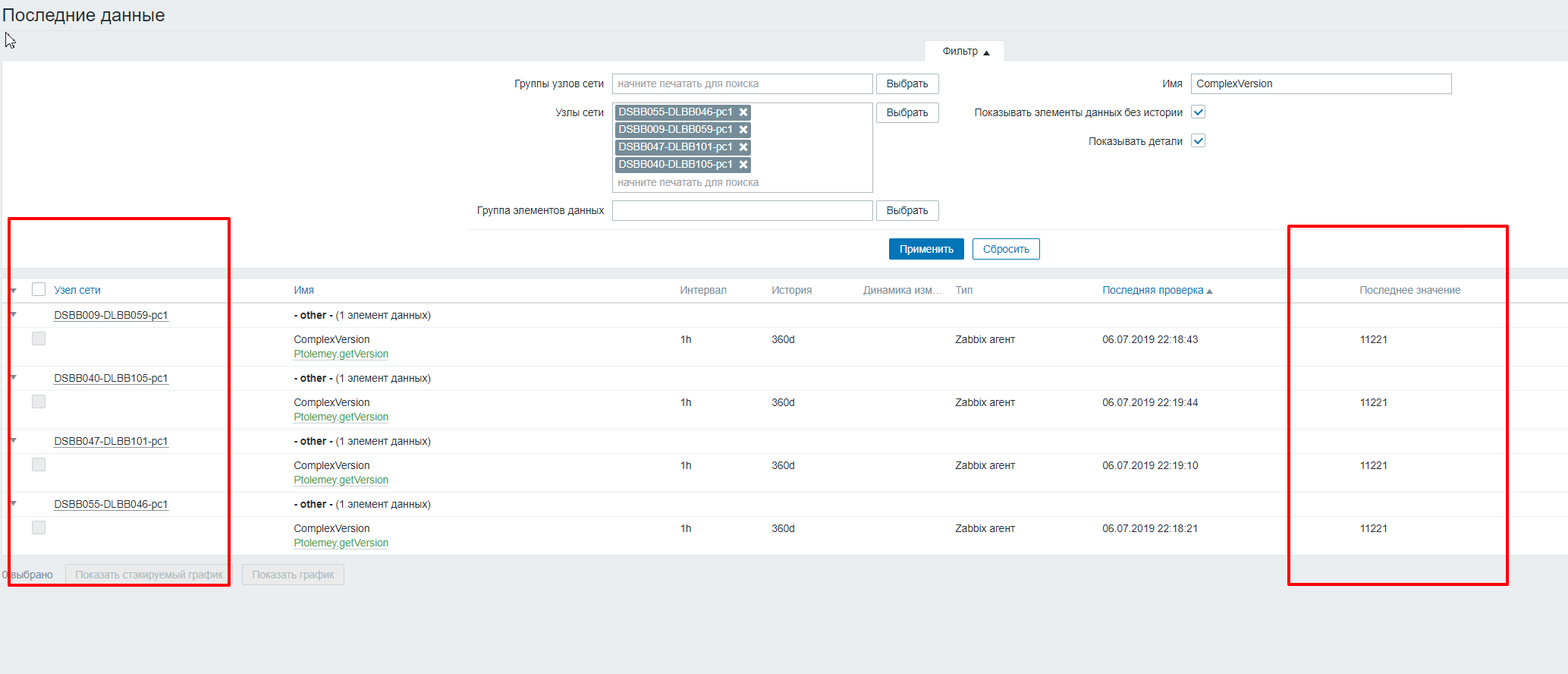This screenshot has height=674, width=1568.
Task: Remove DSBB055-DLBB046-pc1 host tag
Action: point(743,112)
